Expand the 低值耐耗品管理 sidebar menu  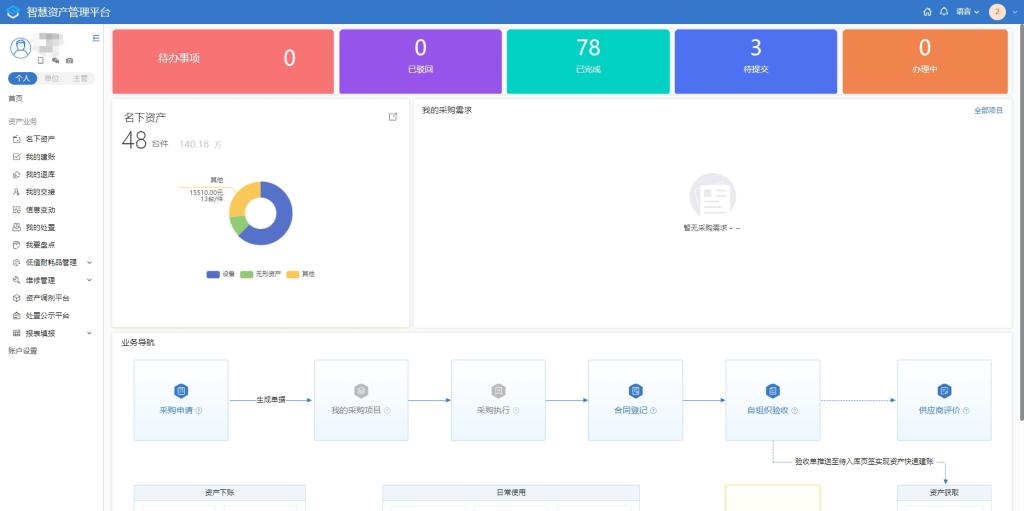[89, 263]
